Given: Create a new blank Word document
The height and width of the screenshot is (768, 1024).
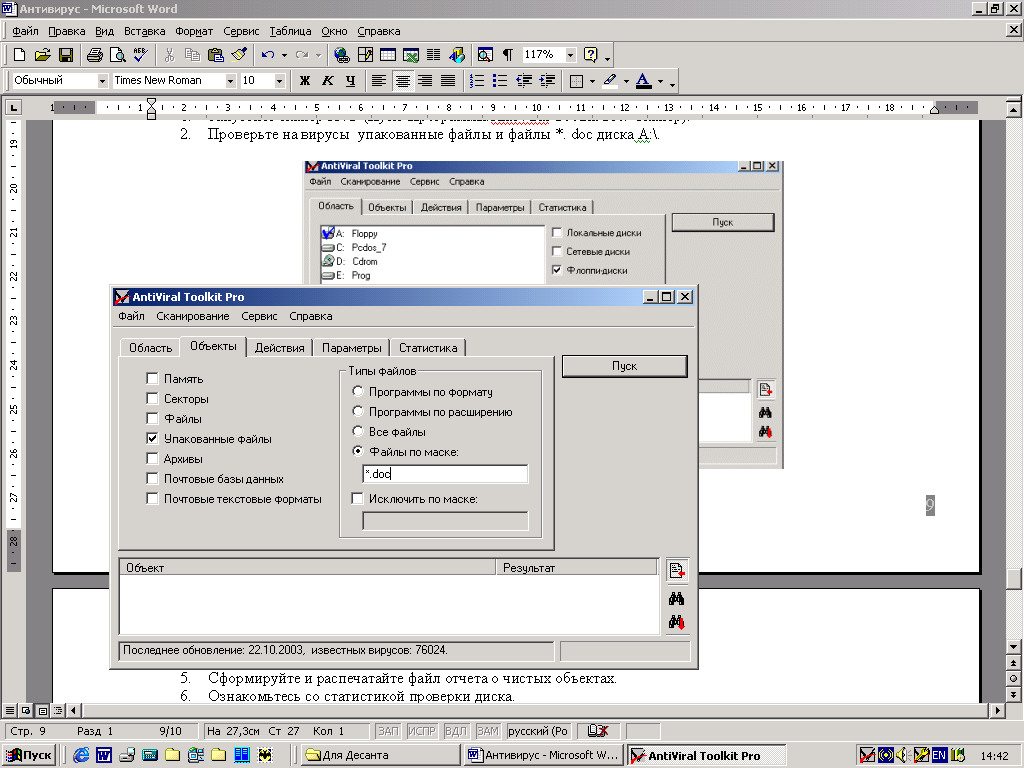Looking at the screenshot, I should click(20, 55).
